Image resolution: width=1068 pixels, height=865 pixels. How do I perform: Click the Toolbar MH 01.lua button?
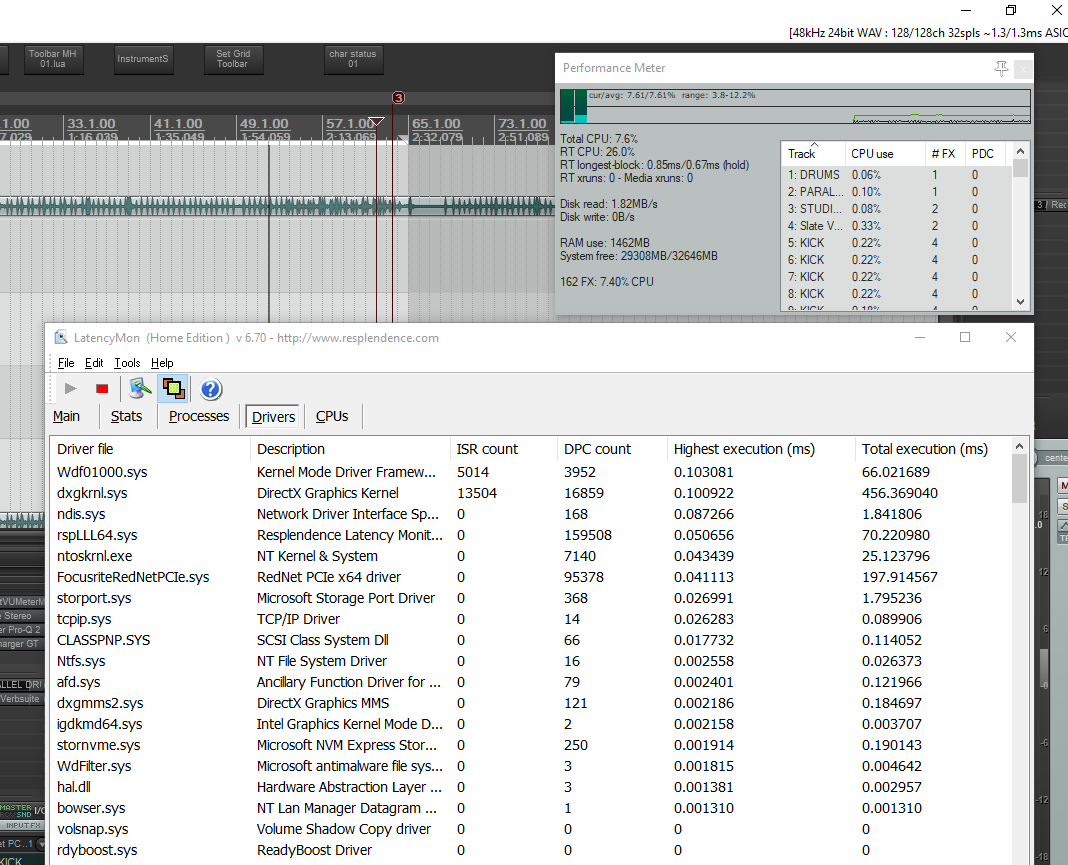pos(52,59)
